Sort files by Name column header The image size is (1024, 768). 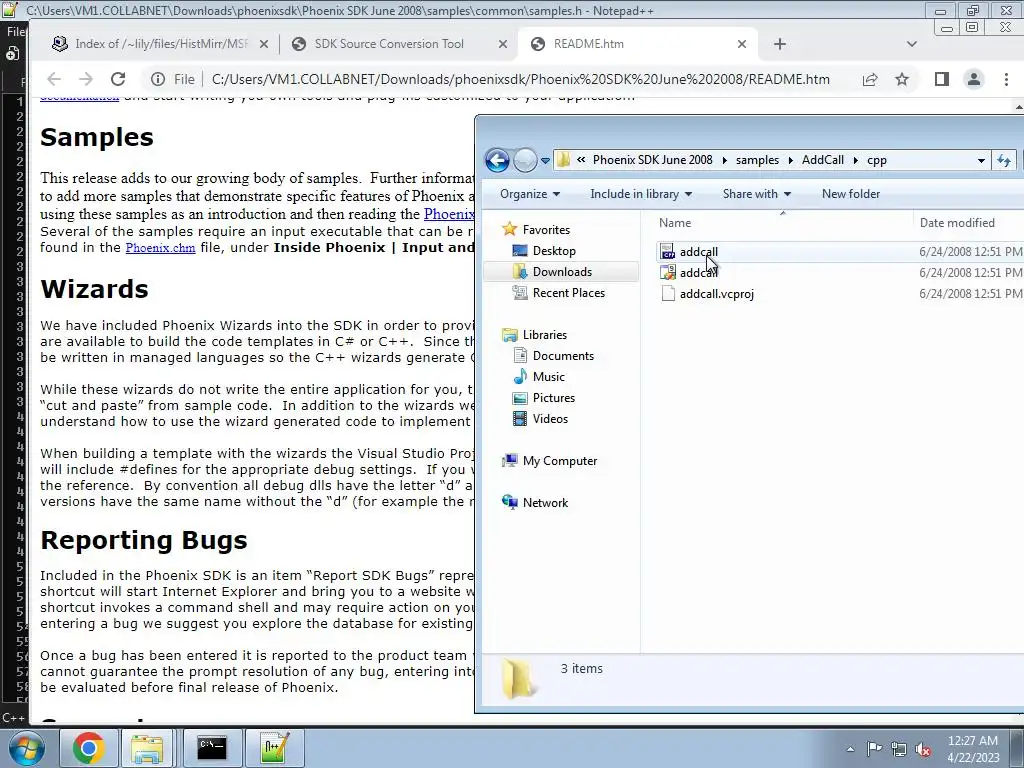pyautogui.click(x=783, y=223)
